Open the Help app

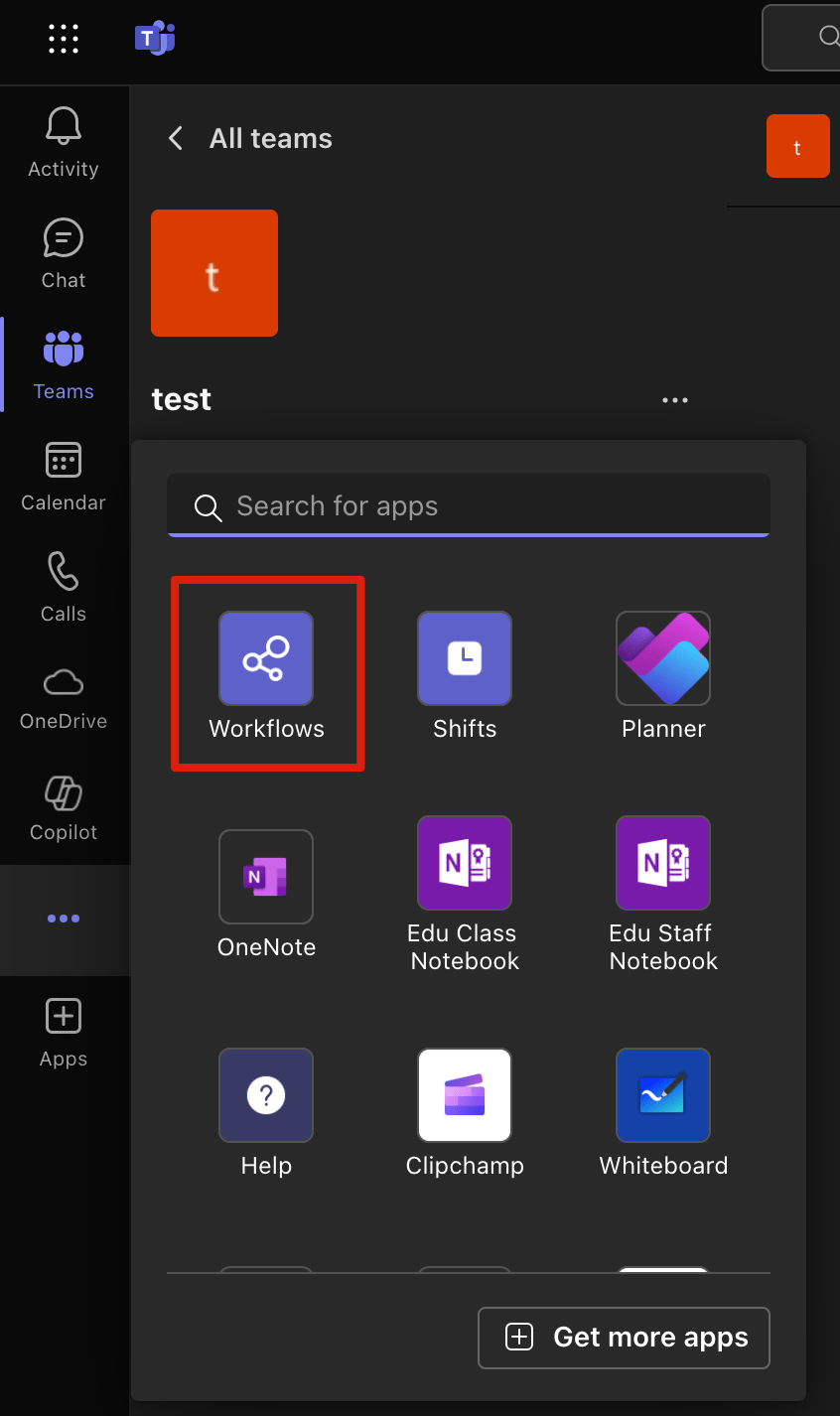[266, 1112]
